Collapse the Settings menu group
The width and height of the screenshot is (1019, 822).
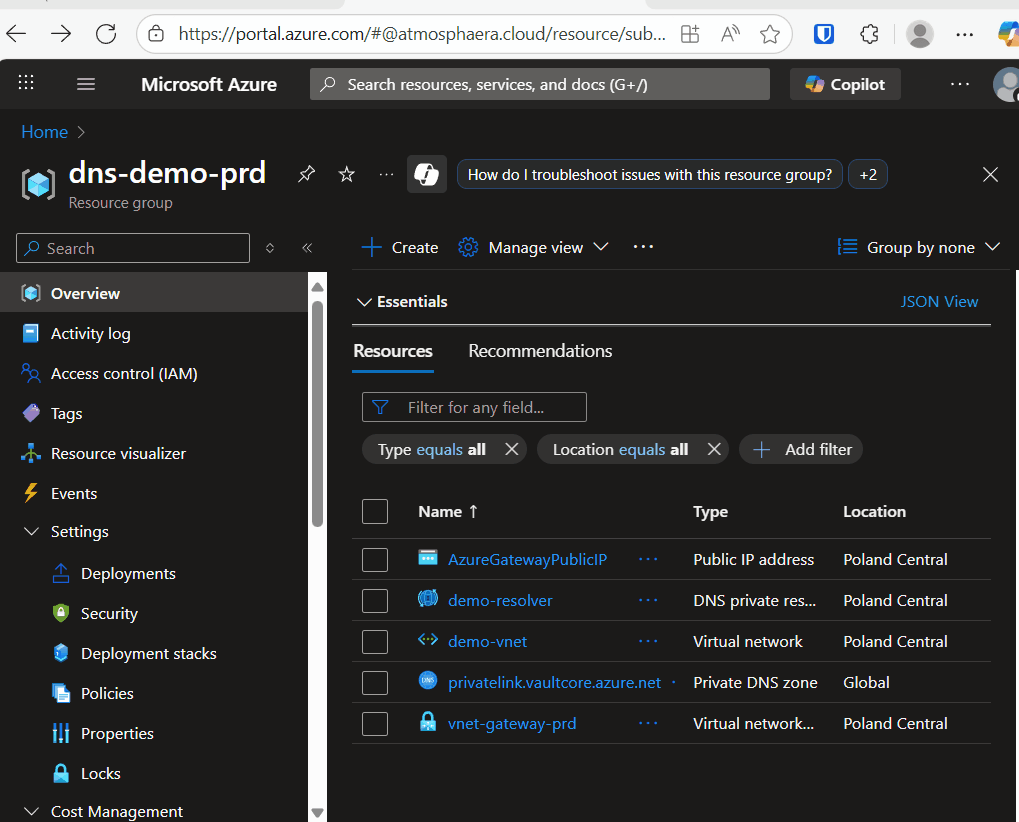(31, 532)
